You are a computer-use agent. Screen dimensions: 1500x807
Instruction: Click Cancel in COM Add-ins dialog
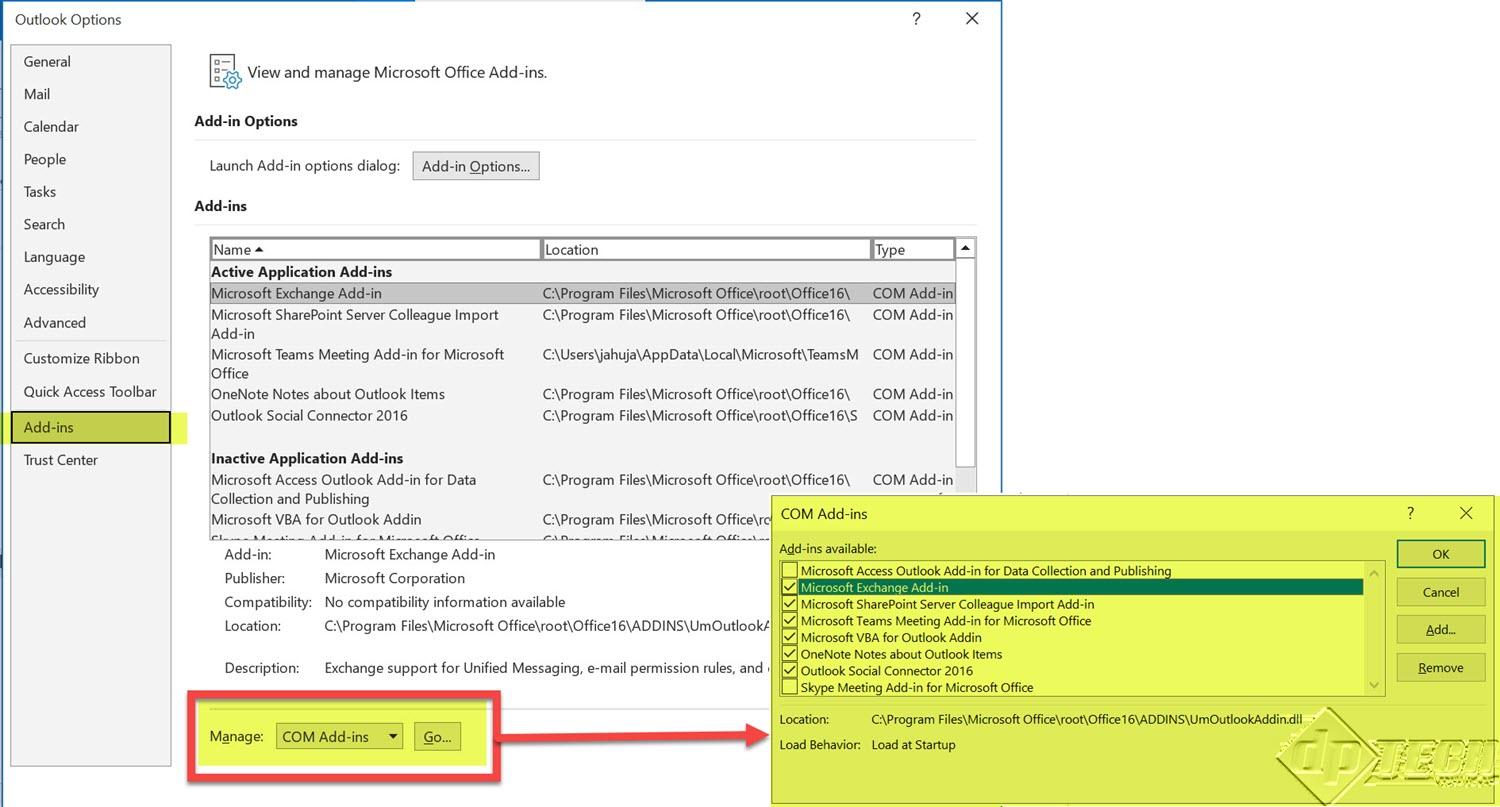pos(1441,592)
